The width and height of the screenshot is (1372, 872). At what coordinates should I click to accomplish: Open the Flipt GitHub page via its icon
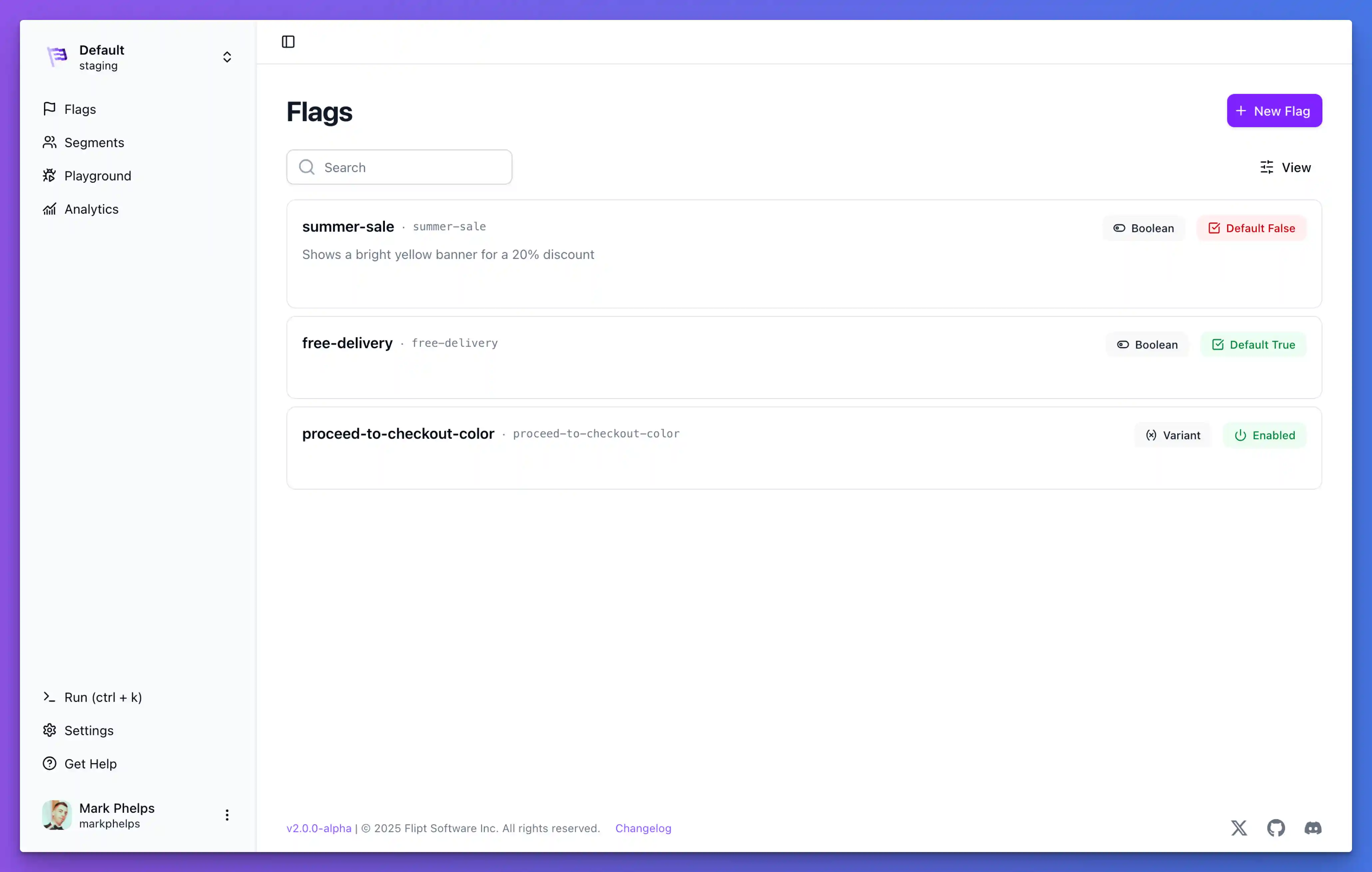[1276, 828]
